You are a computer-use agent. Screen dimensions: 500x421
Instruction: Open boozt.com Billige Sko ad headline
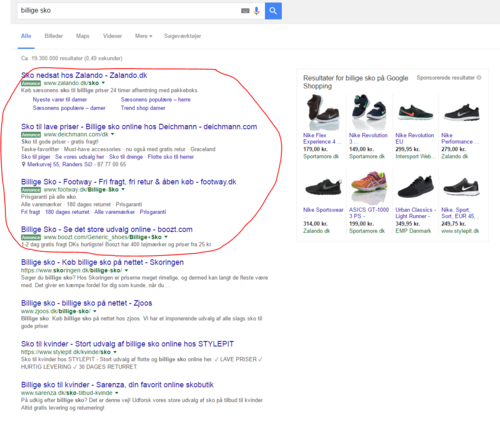point(107,230)
